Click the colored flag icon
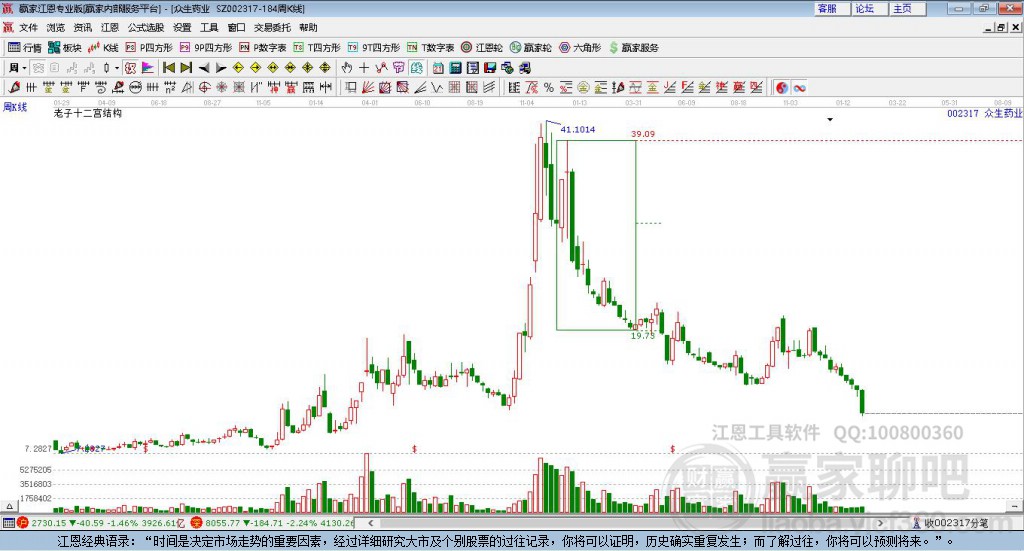The image size is (1024, 551). (x=148, y=68)
